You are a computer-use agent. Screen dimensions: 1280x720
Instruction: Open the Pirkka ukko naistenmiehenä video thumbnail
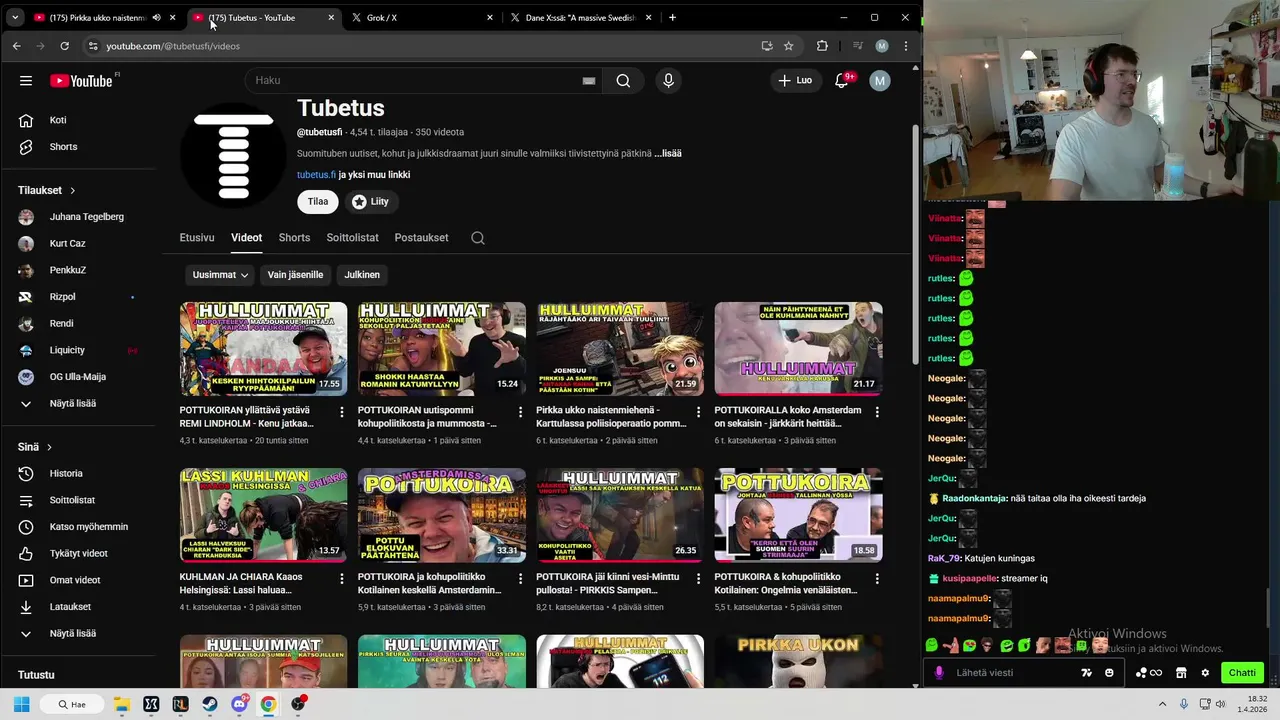coord(620,349)
